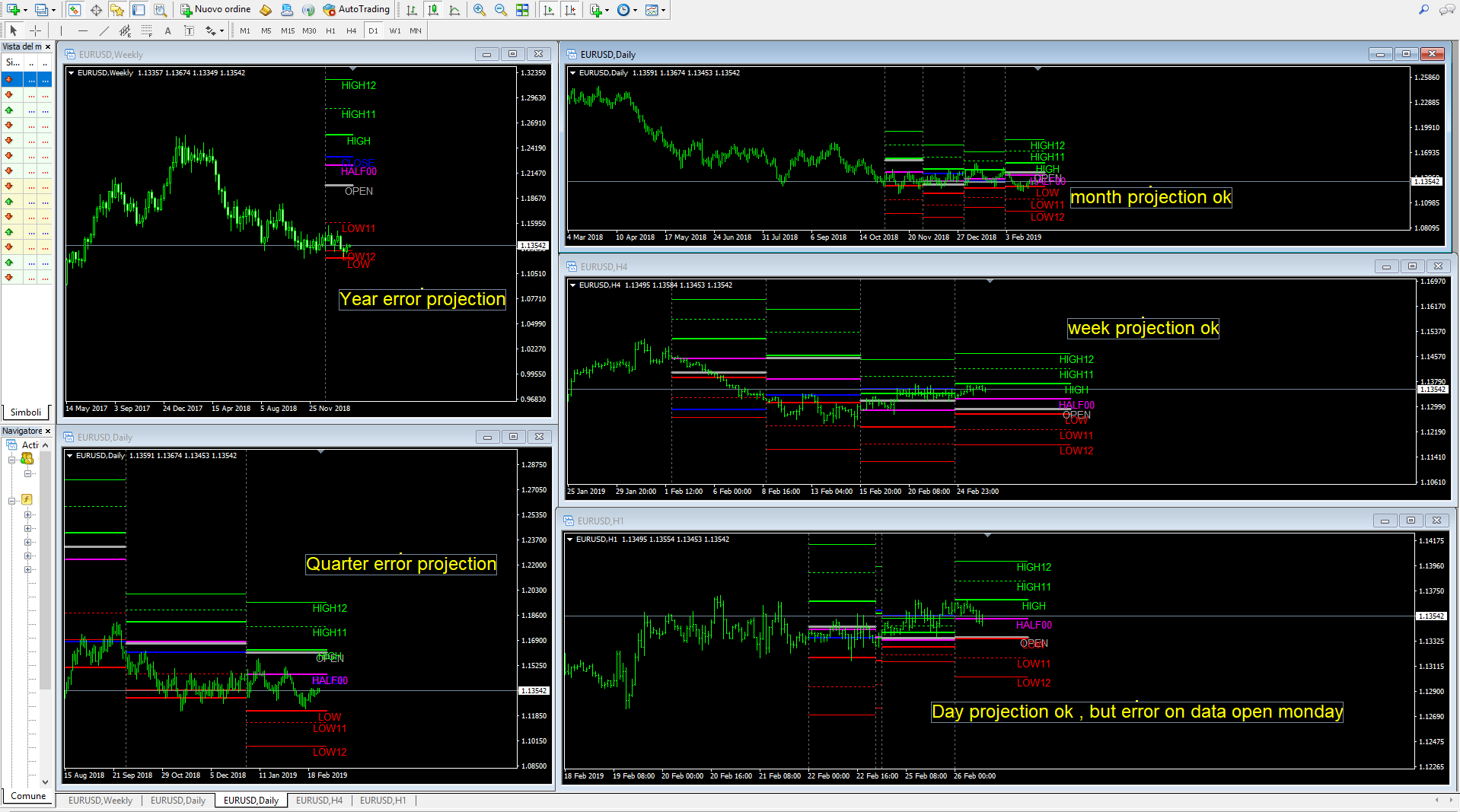Select the text label tool

tap(190, 30)
